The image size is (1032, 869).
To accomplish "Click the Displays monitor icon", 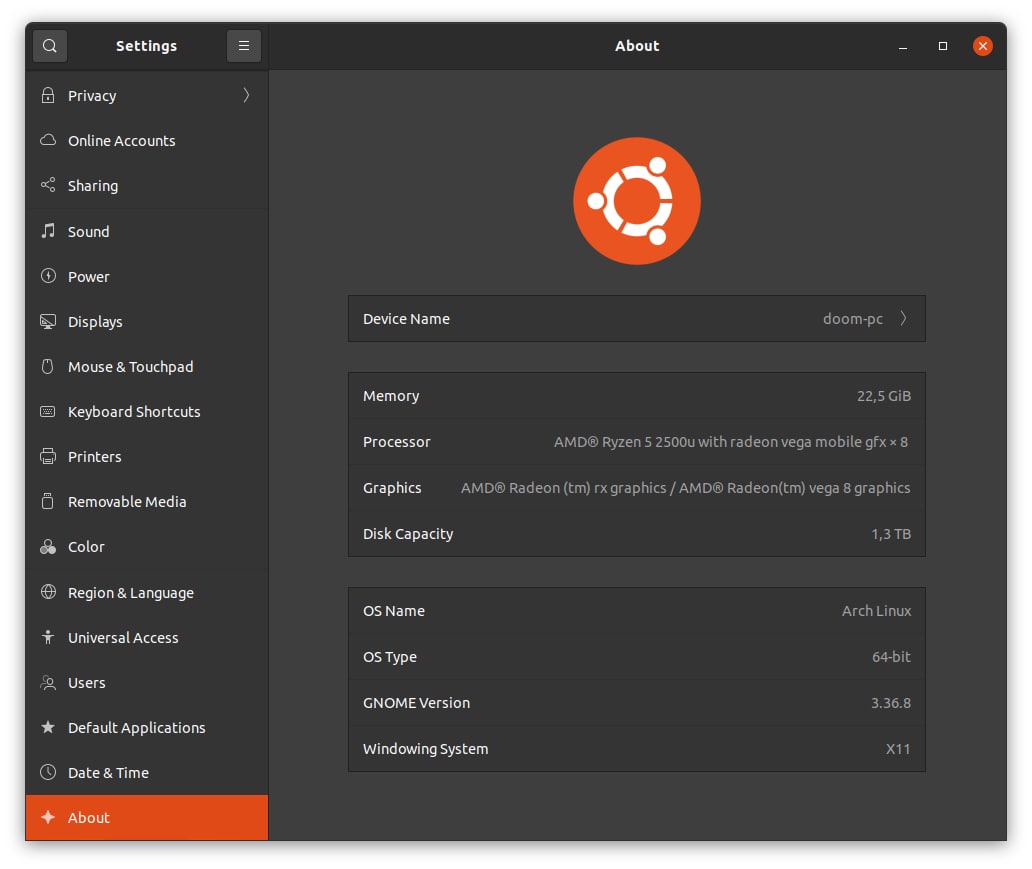I will (x=48, y=321).
